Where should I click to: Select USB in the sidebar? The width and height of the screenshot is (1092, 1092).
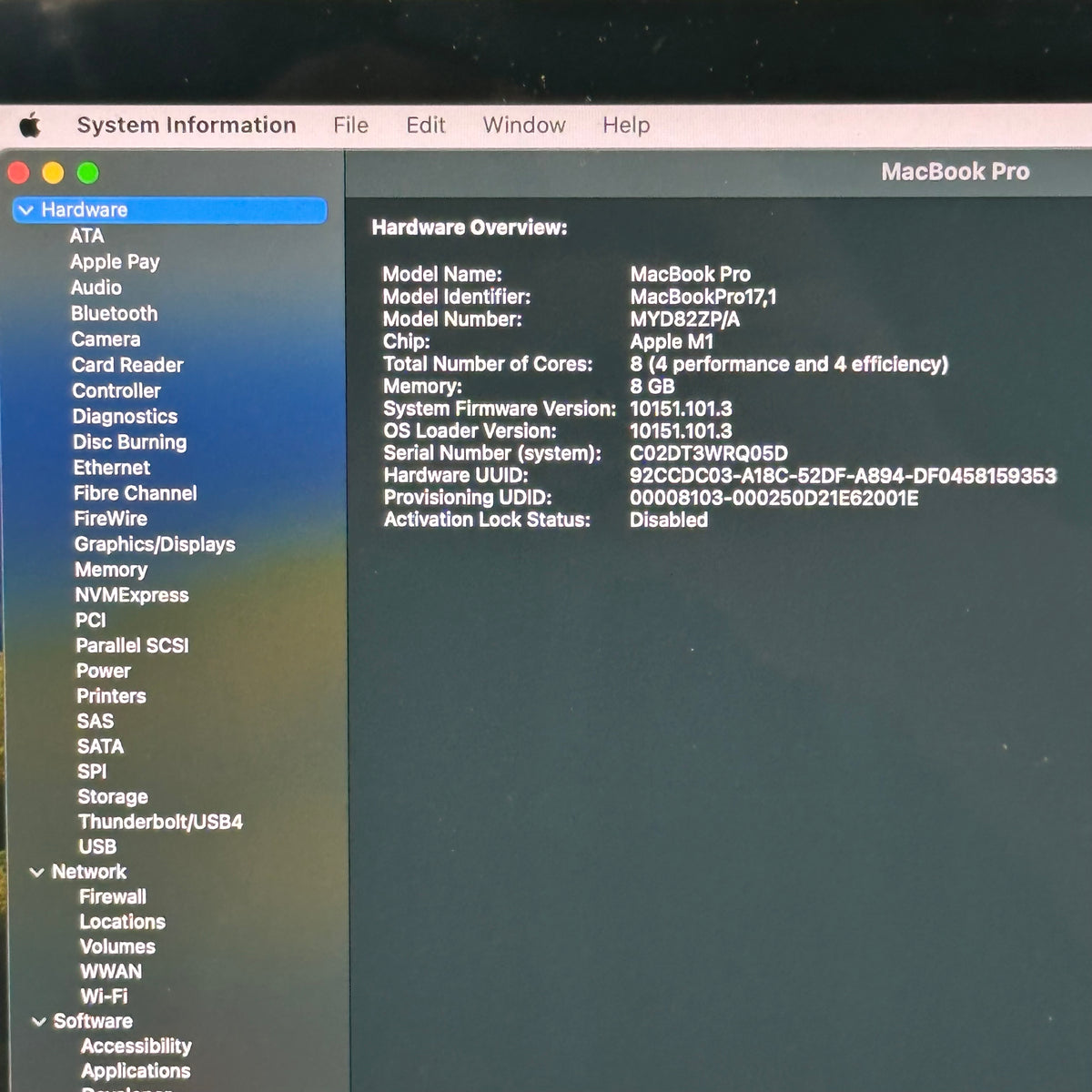97,846
